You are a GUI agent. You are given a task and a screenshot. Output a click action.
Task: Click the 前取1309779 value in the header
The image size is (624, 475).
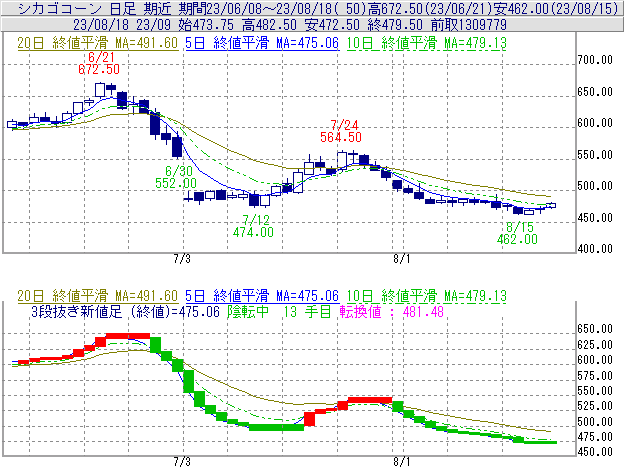pos(469,25)
